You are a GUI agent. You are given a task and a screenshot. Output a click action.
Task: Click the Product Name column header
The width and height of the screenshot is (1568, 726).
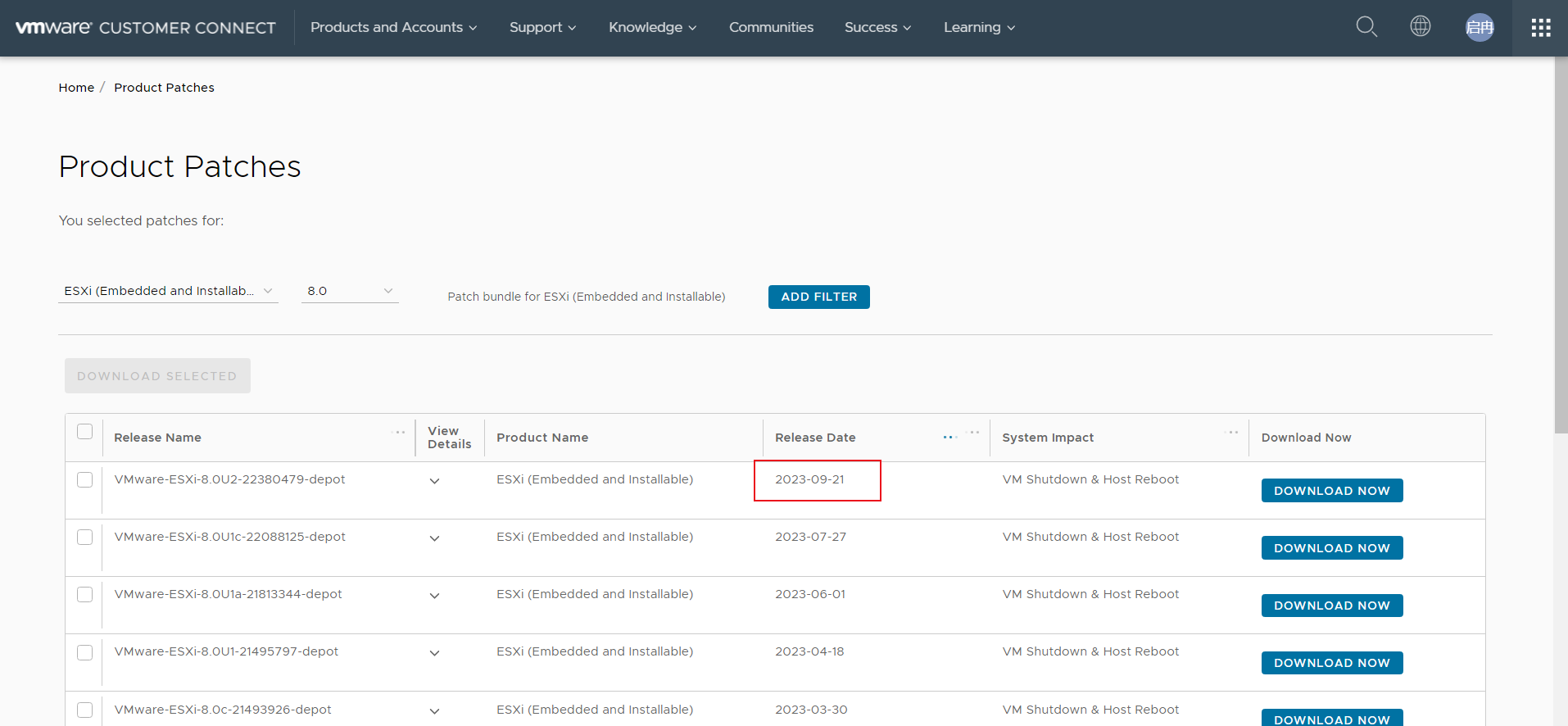(x=542, y=438)
